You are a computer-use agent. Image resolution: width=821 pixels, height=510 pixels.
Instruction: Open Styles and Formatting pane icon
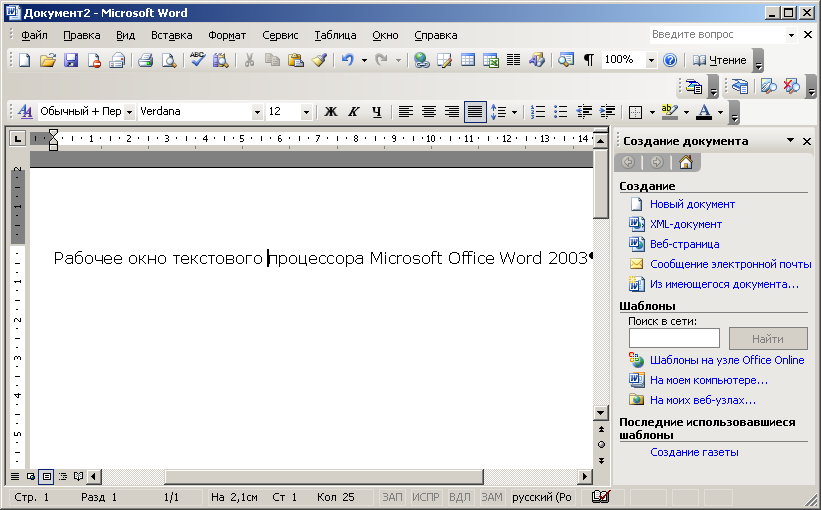(x=25, y=112)
